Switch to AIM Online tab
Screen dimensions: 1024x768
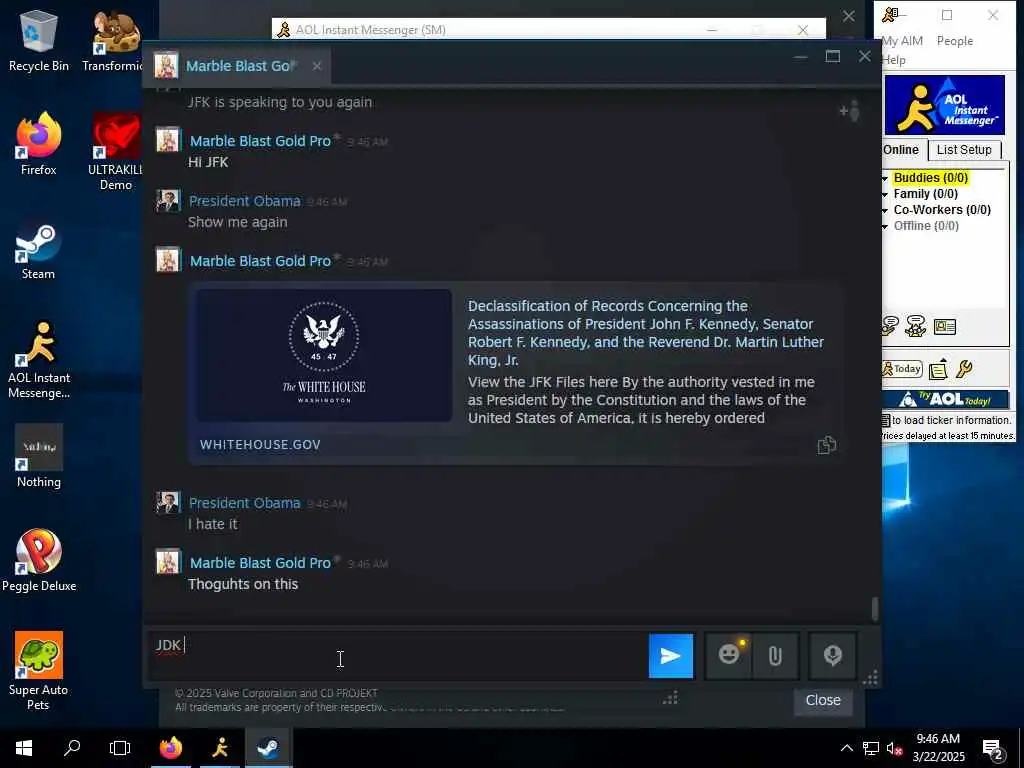click(901, 150)
